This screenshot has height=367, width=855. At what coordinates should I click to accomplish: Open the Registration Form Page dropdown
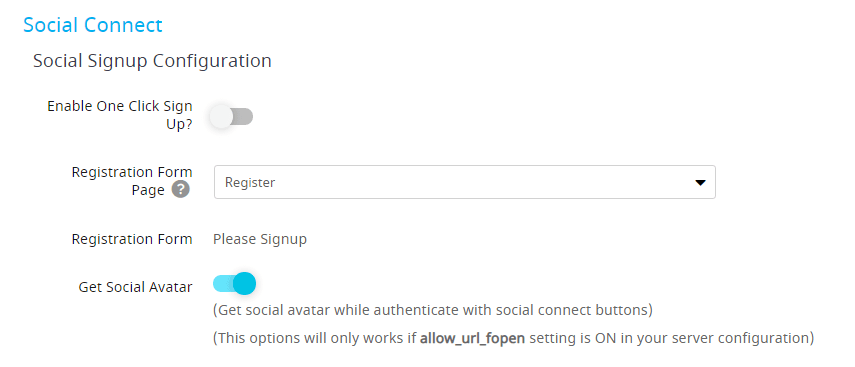pos(465,182)
